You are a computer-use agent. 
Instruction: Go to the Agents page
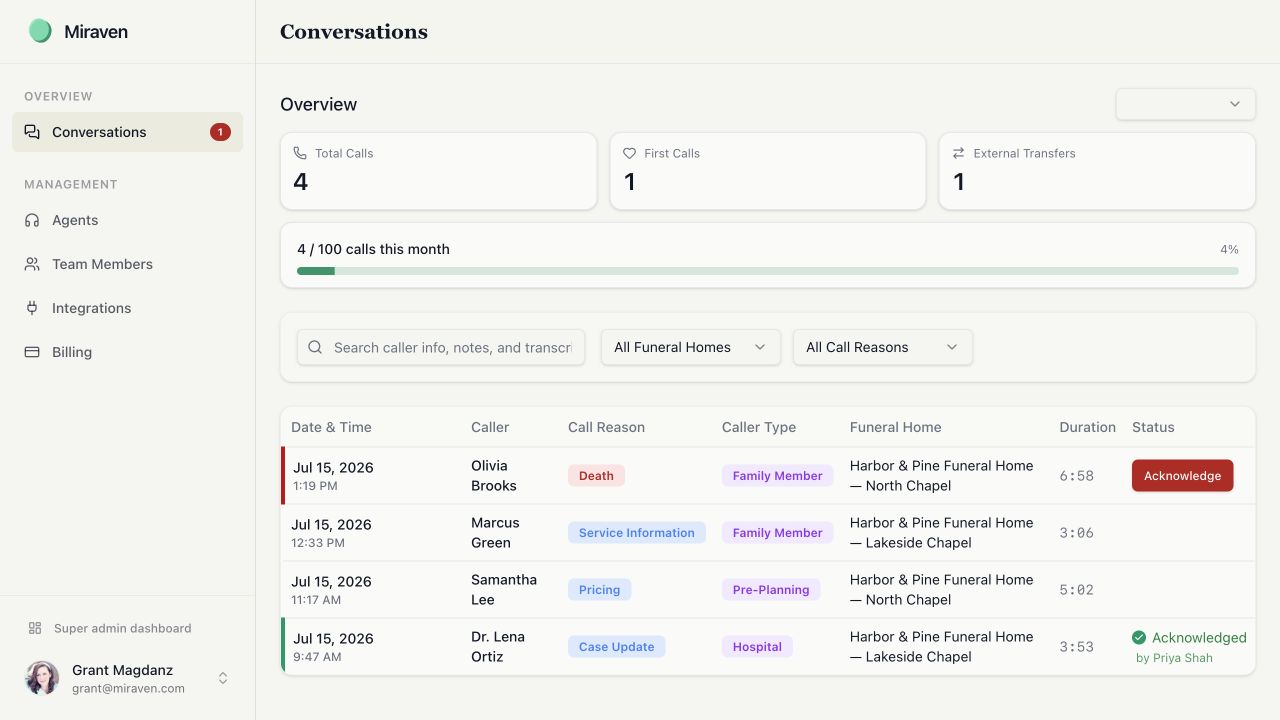point(127,220)
